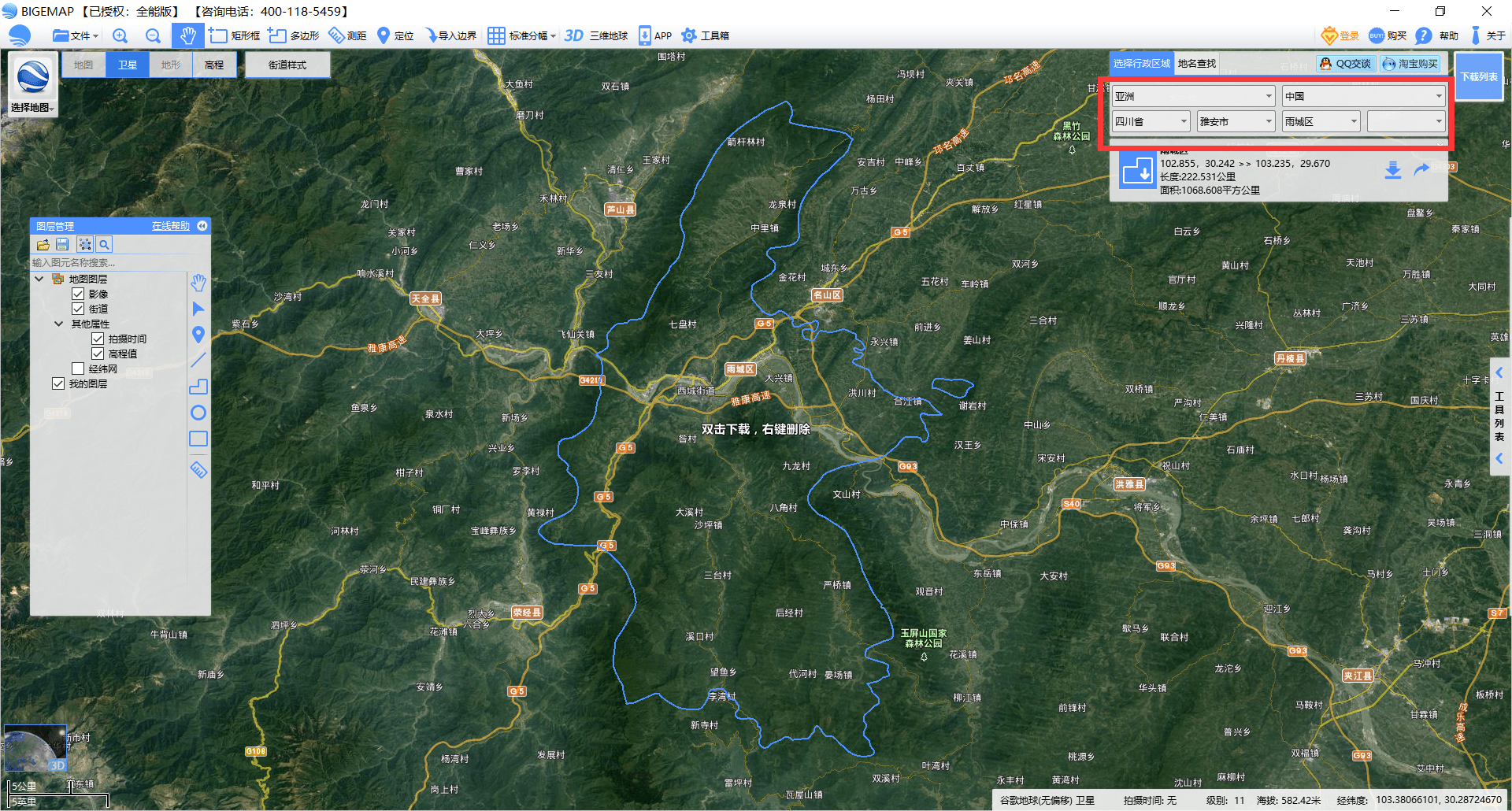
Task: Click 导入边界 import boundary tool
Action: click(450, 35)
